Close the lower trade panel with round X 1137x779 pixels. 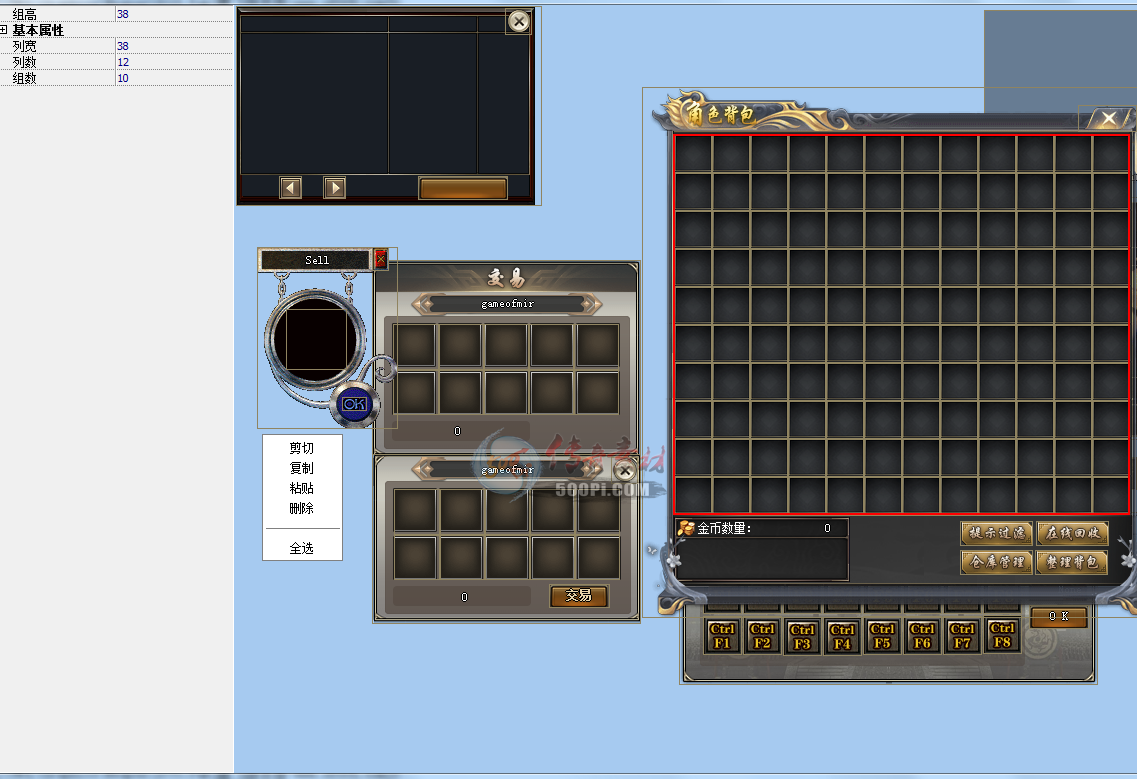click(625, 471)
